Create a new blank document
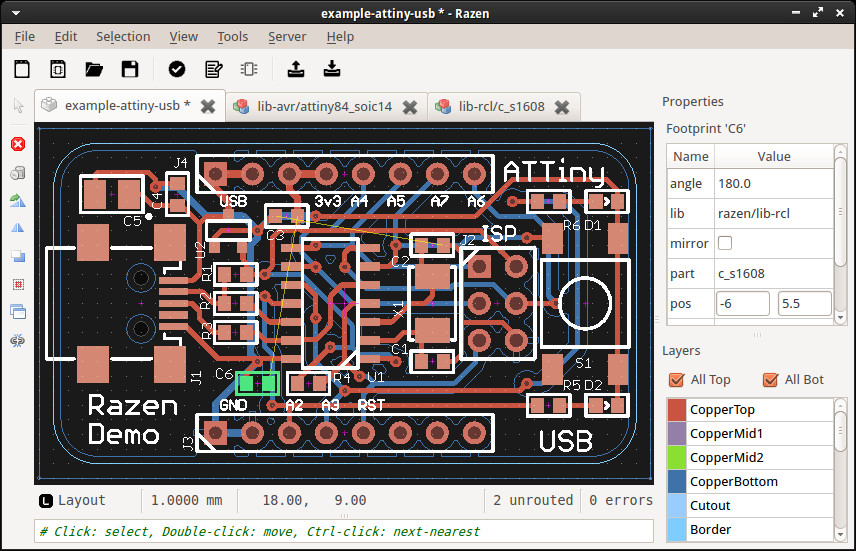 point(22,69)
